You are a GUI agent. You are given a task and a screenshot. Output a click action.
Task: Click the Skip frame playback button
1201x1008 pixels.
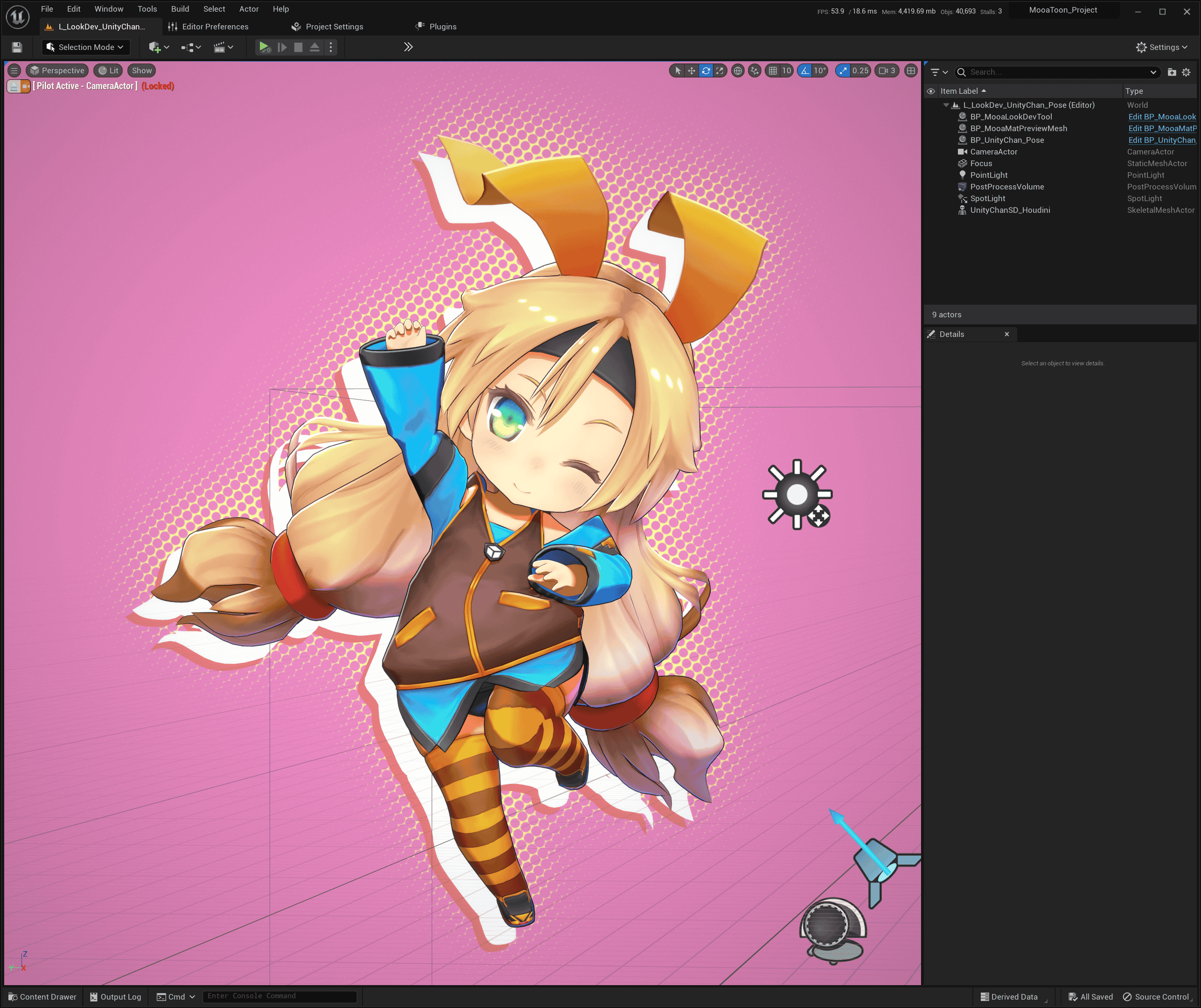point(282,47)
